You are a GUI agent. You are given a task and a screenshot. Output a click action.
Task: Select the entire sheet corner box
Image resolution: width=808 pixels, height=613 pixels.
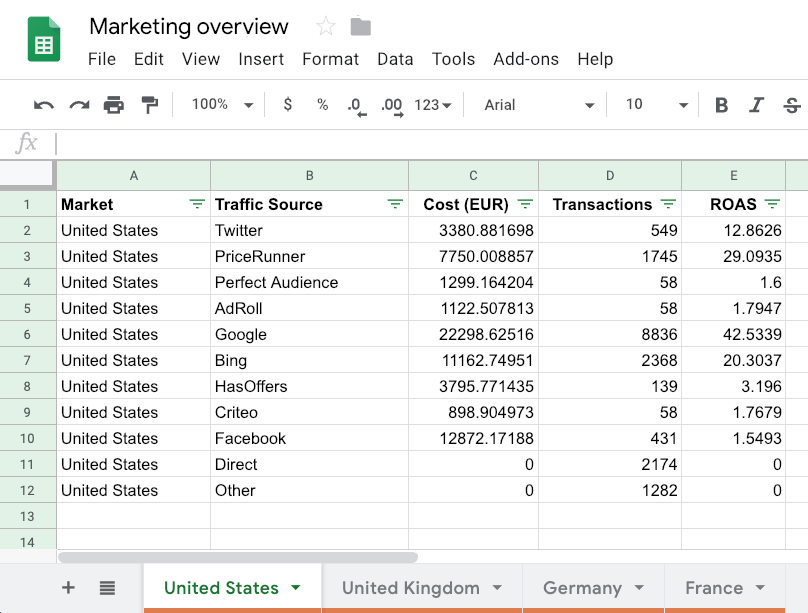coord(27,175)
